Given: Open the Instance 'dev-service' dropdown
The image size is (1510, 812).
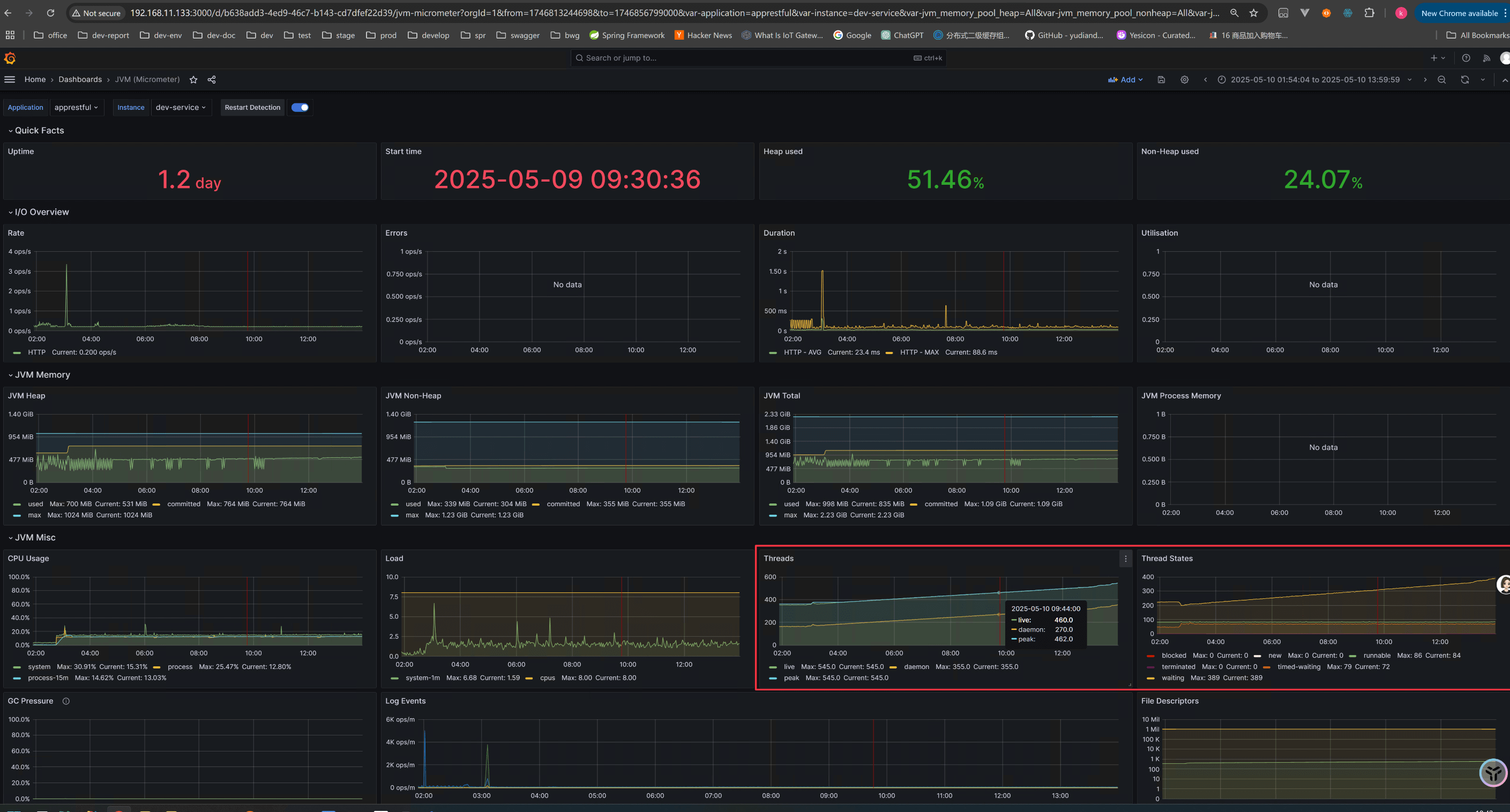Looking at the screenshot, I should (181, 107).
